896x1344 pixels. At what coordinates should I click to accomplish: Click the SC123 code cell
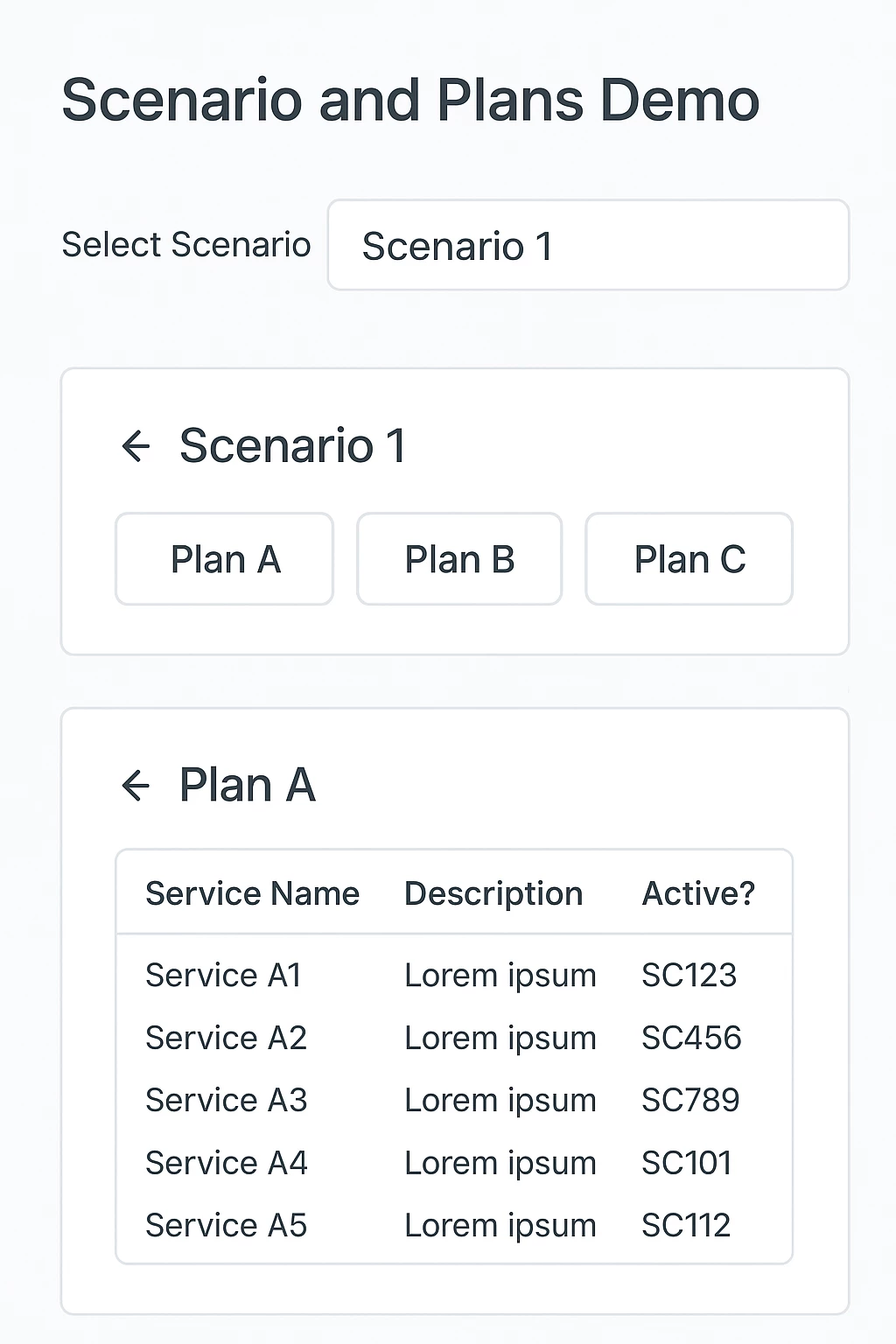coord(689,975)
